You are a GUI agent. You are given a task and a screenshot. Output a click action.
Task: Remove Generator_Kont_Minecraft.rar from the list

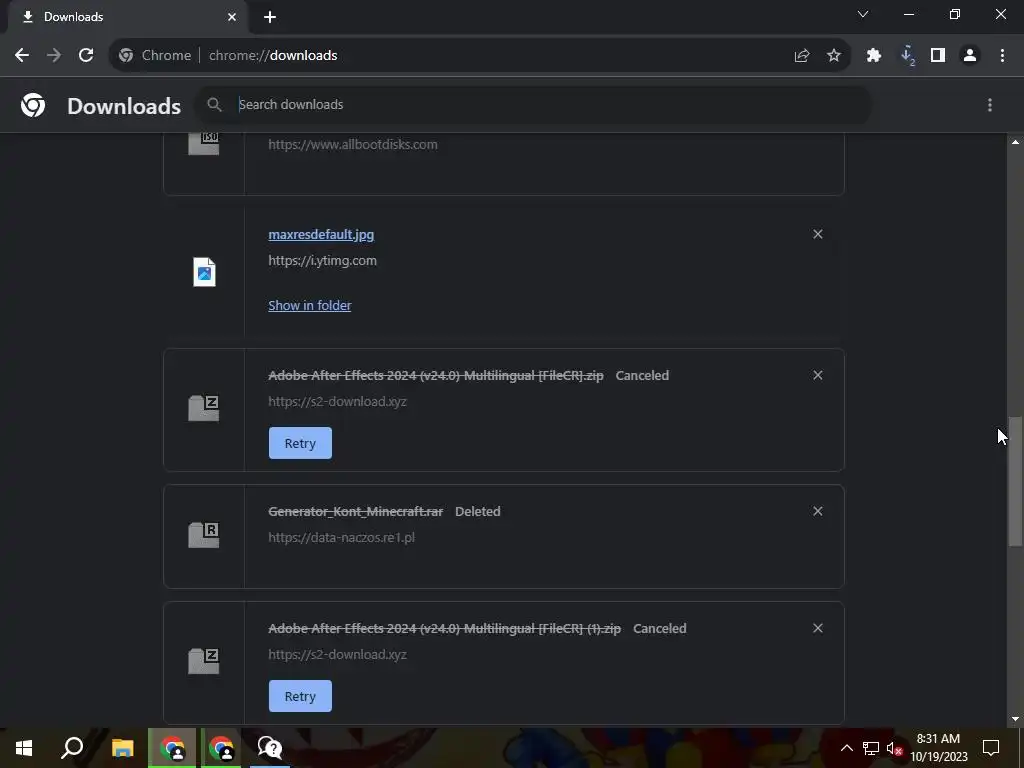(x=818, y=511)
